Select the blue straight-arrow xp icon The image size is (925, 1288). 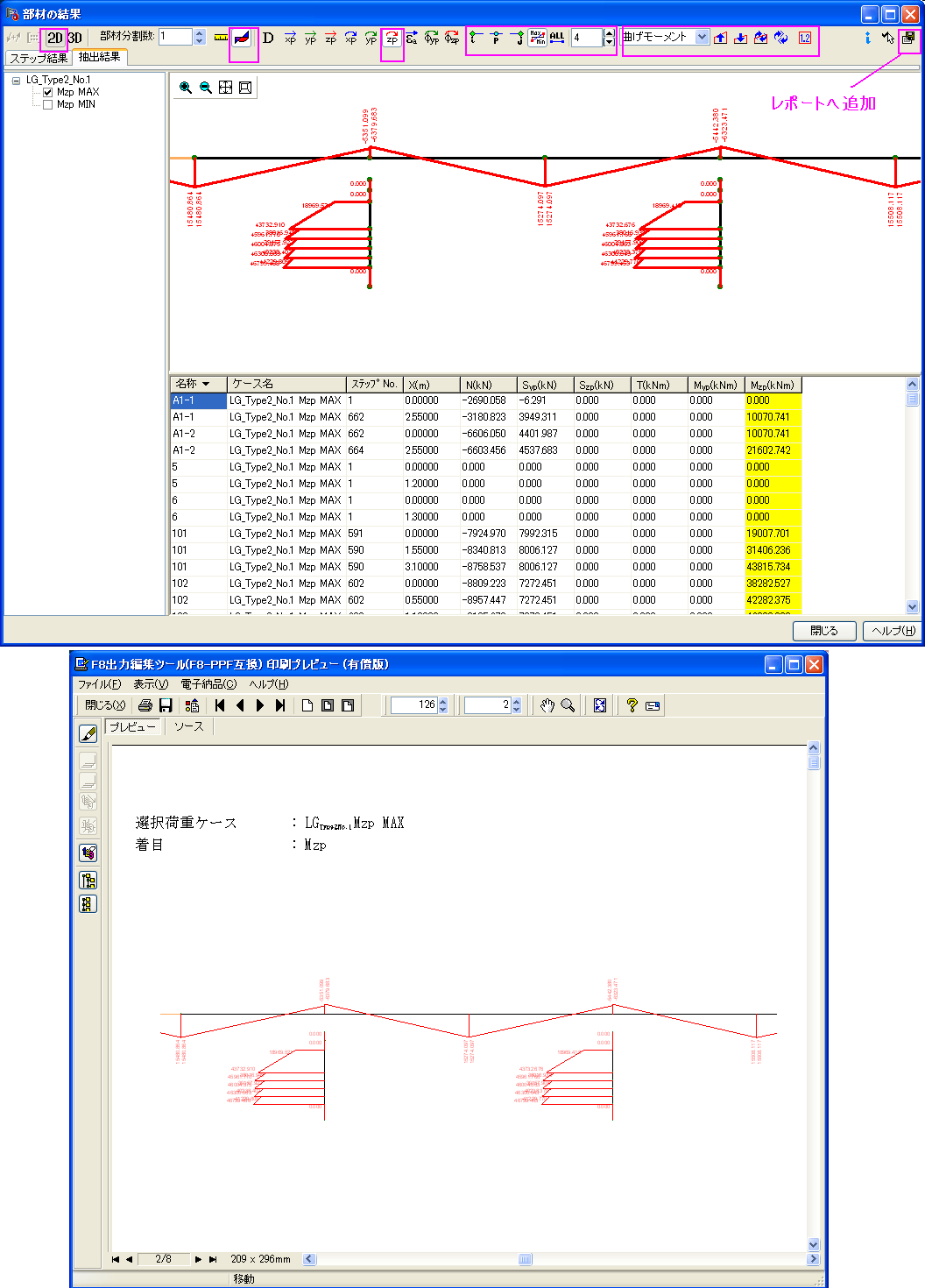pyautogui.click(x=290, y=38)
